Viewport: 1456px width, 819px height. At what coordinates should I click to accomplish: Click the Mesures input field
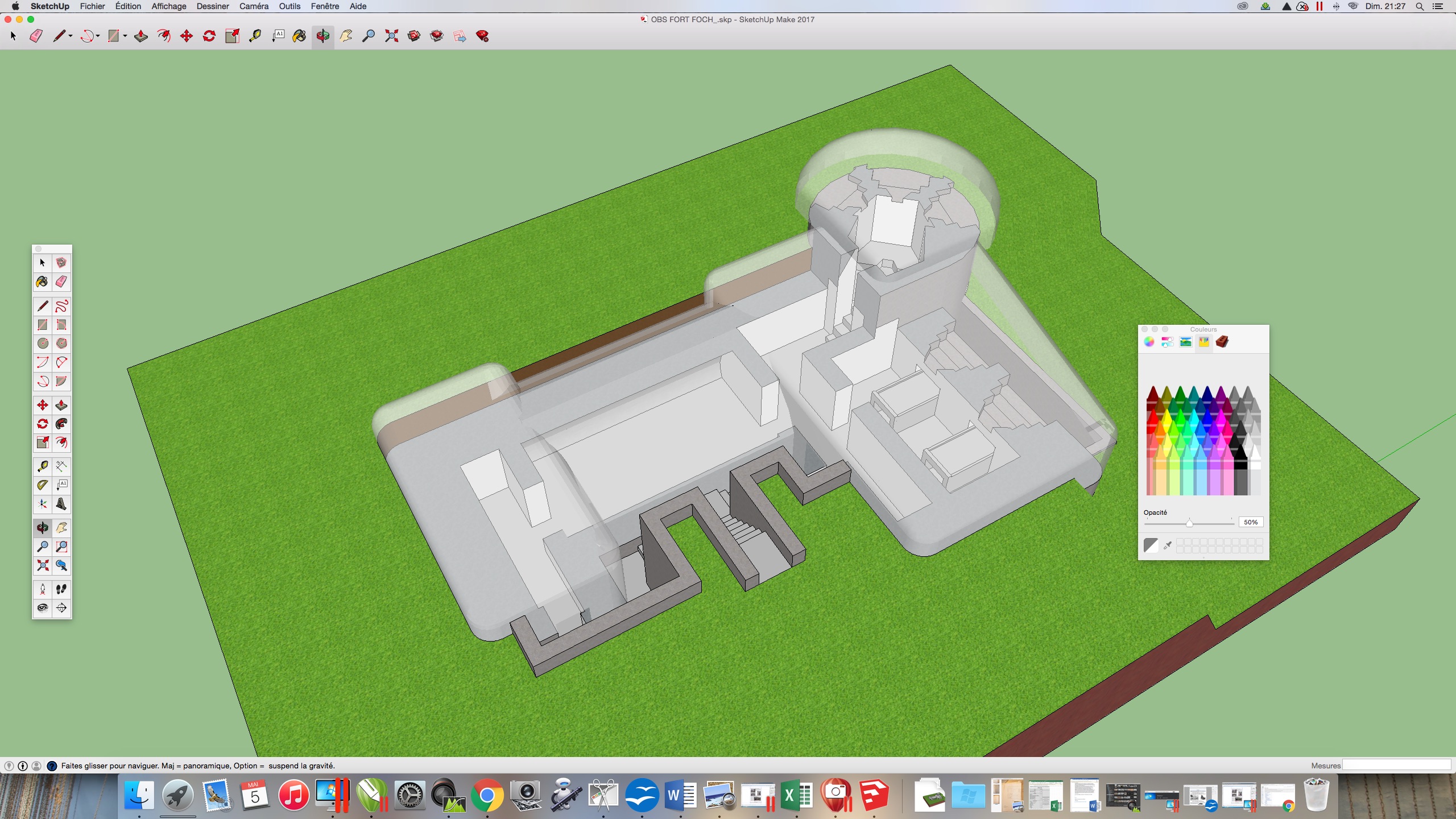[1396, 766]
